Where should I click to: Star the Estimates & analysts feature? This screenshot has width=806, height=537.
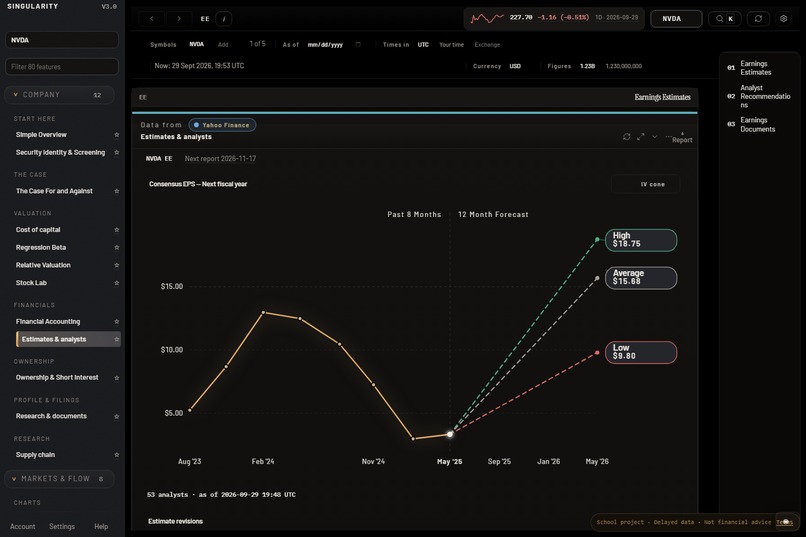point(117,339)
